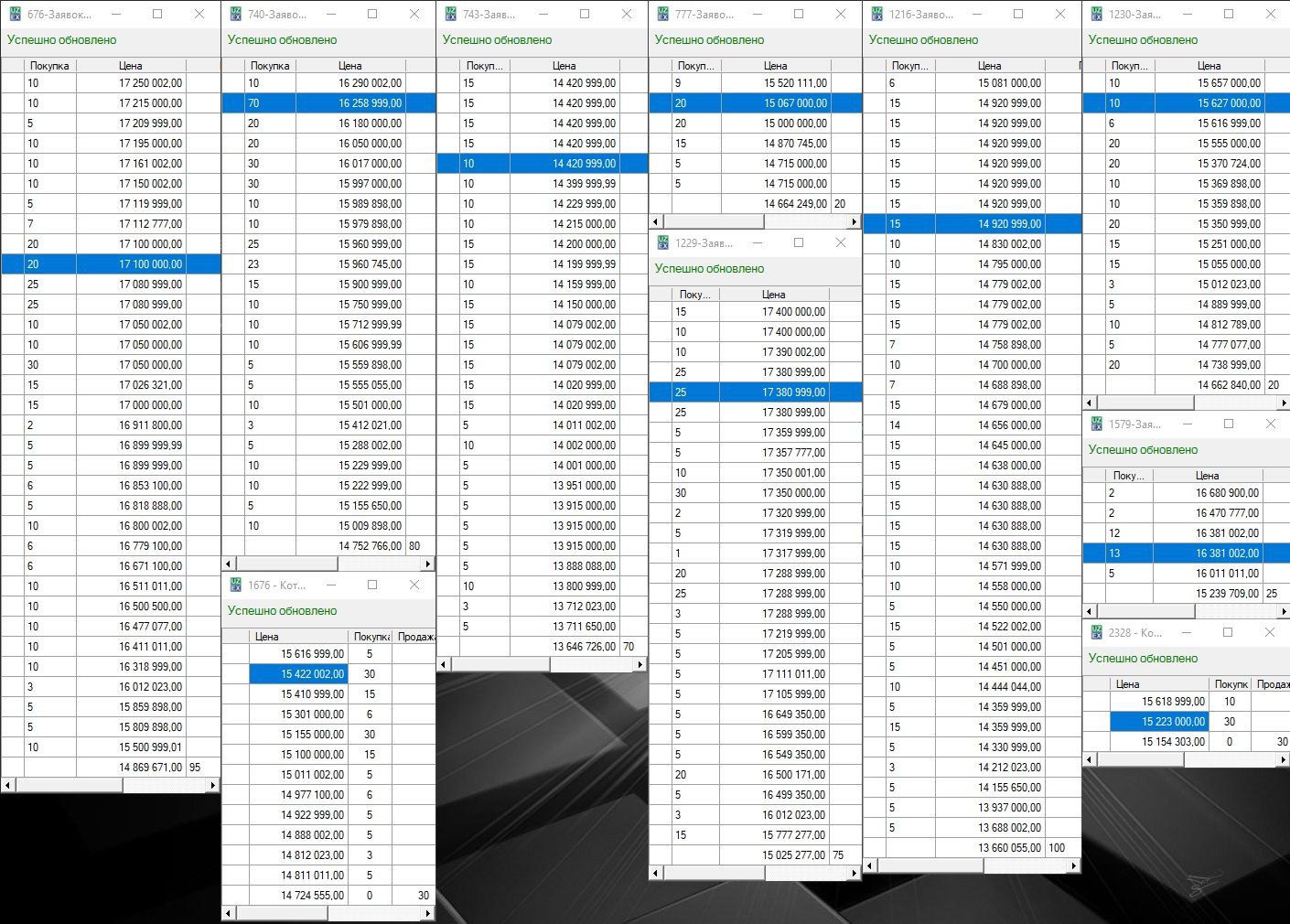
Task: Select the 15 618 999,00 row in the 2328 window
Action: pyautogui.click(x=1173, y=702)
